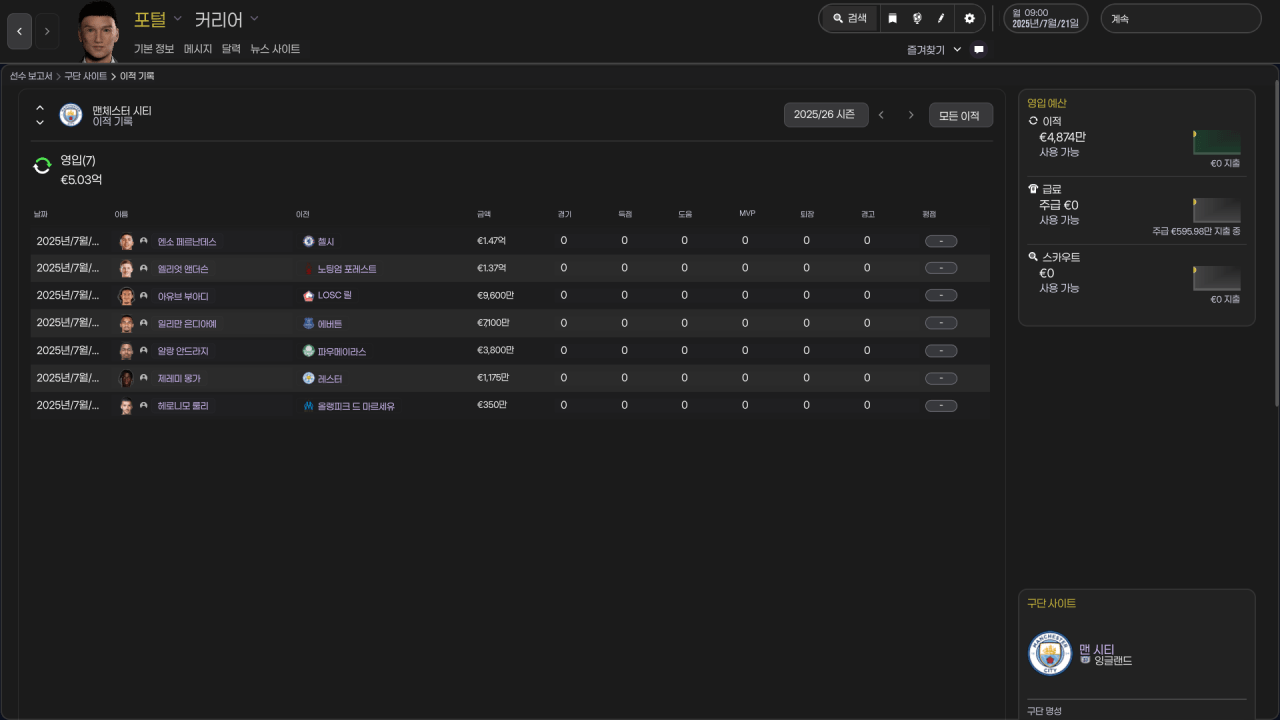Viewport: 1280px width, 720px height.
Task: Open the chat bubble icon beside 즐겨찾기
Action: click(979, 49)
